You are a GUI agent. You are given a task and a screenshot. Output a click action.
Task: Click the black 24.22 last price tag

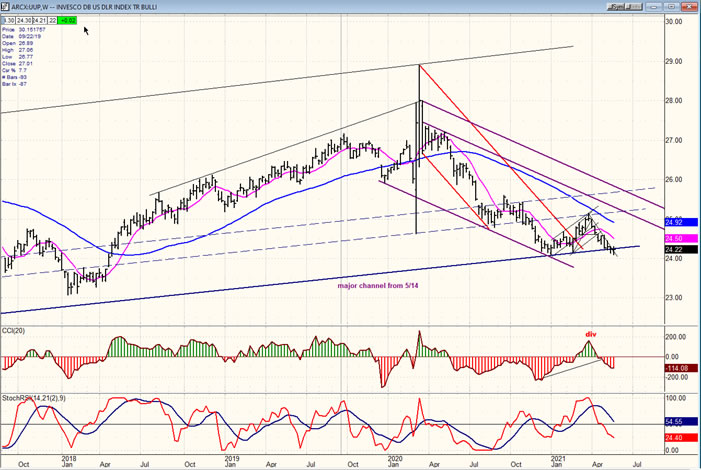pyautogui.click(x=681, y=250)
